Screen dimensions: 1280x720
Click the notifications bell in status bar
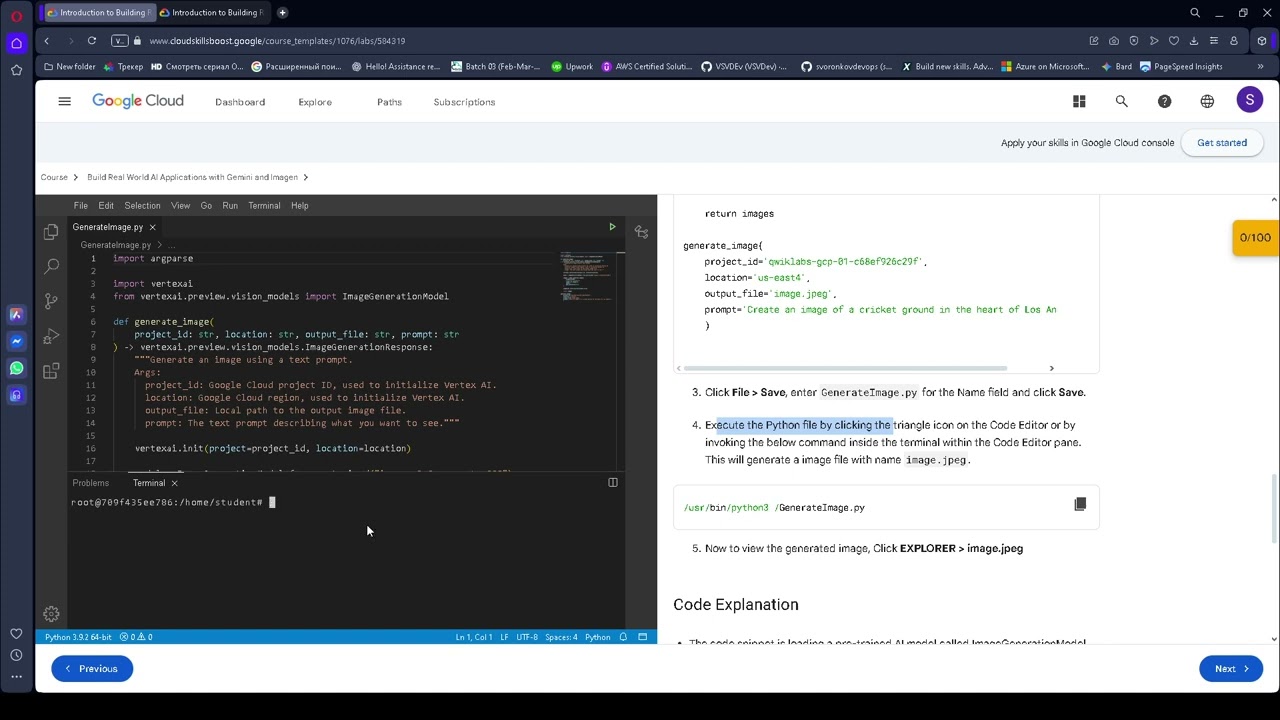point(623,637)
